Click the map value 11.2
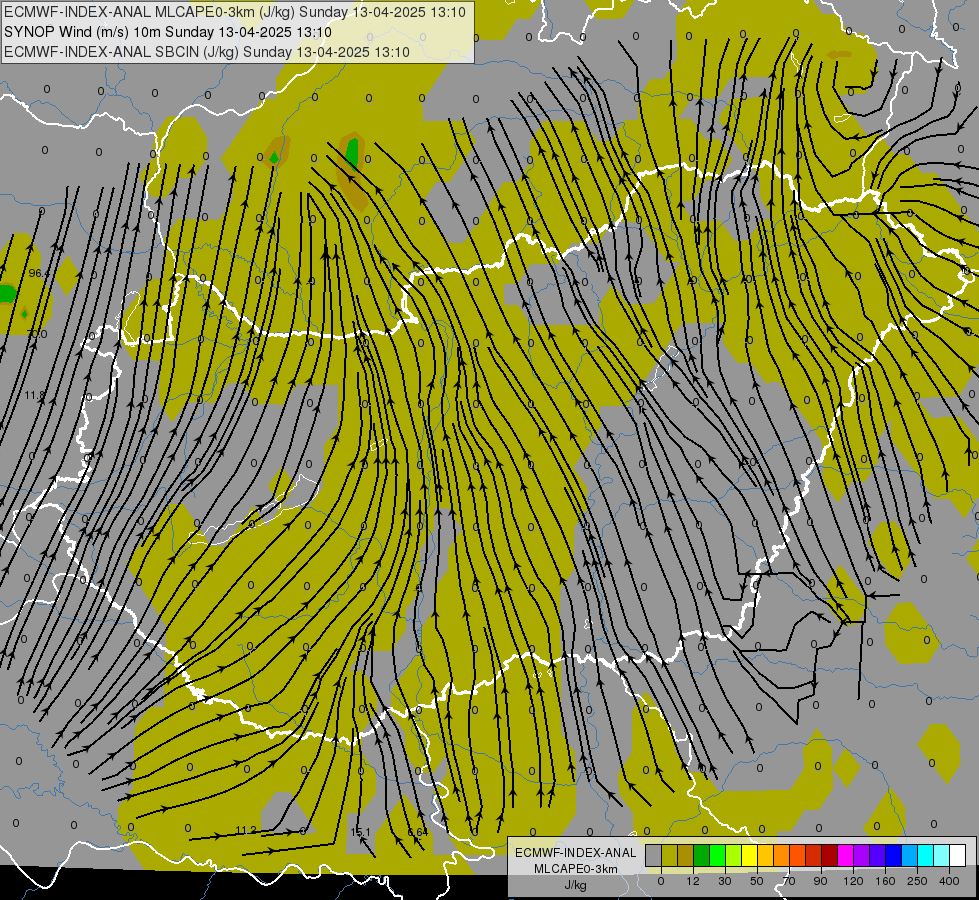 coord(246,830)
